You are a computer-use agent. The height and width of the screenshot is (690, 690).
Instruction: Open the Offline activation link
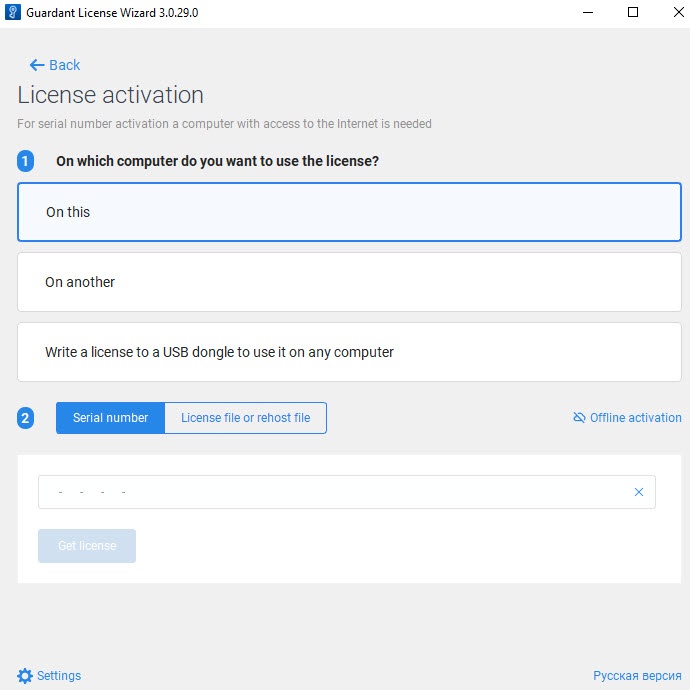click(x=635, y=418)
